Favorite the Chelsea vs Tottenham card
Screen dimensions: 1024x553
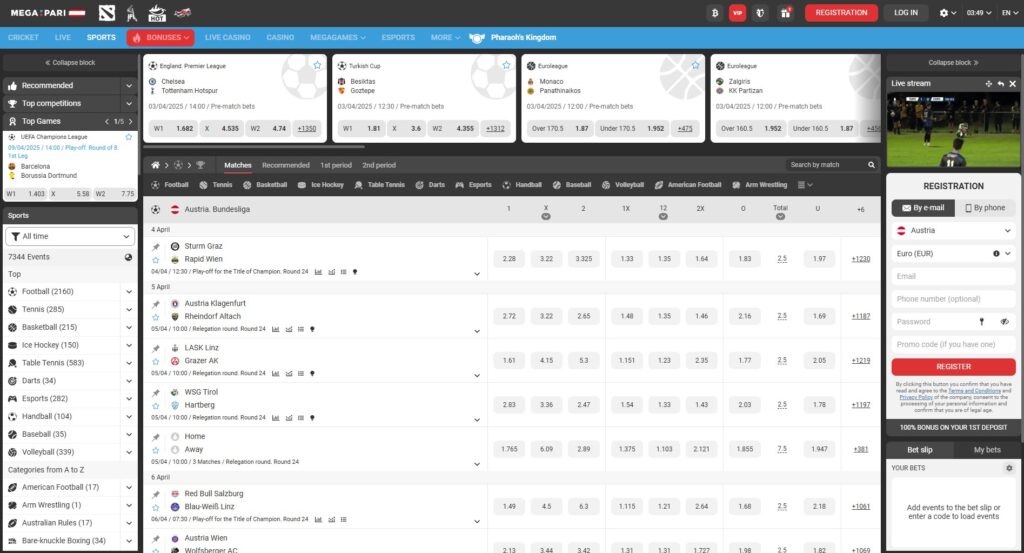pyautogui.click(x=317, y=65)
